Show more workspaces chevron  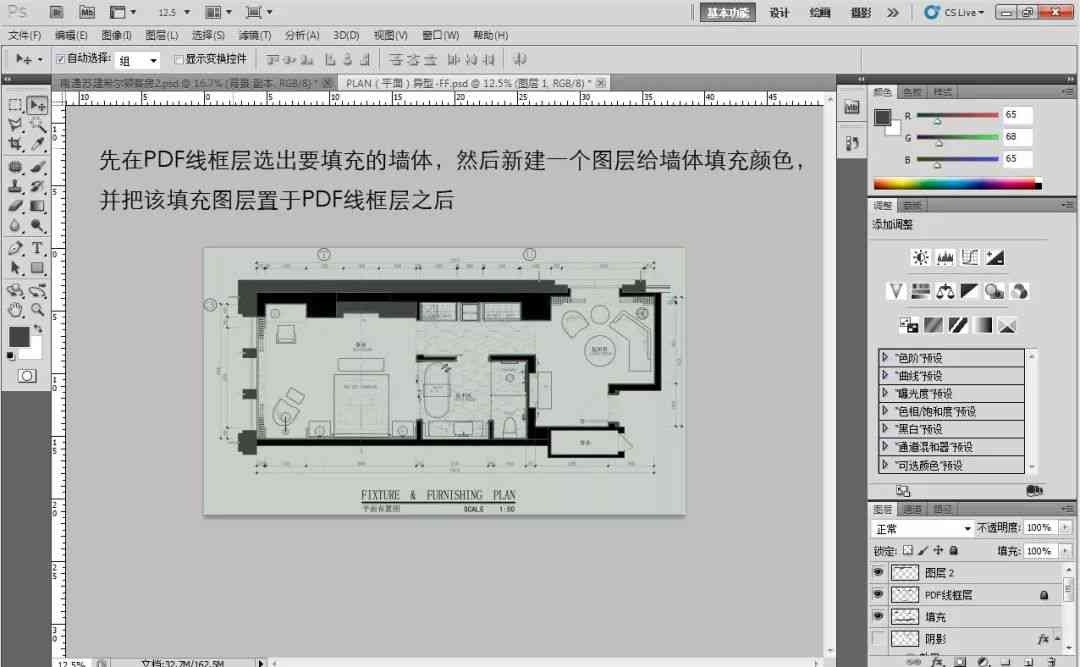click(893, 12)
